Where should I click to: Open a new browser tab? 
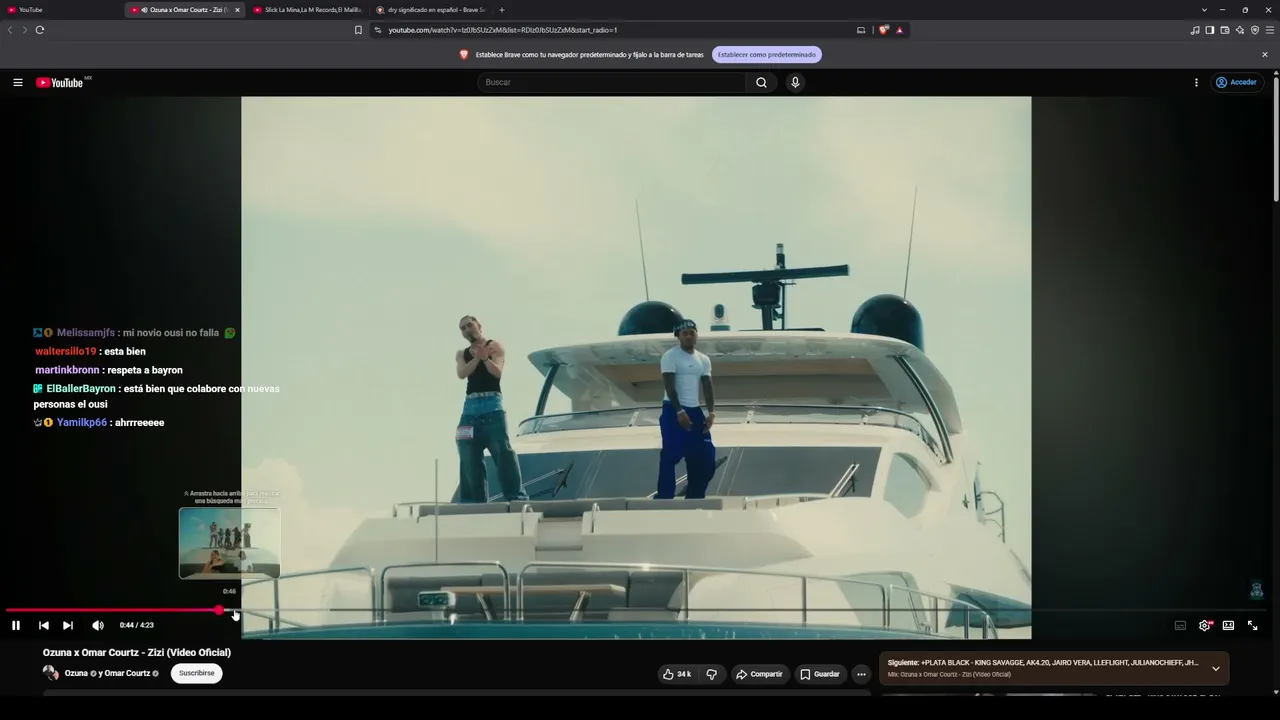502,10
